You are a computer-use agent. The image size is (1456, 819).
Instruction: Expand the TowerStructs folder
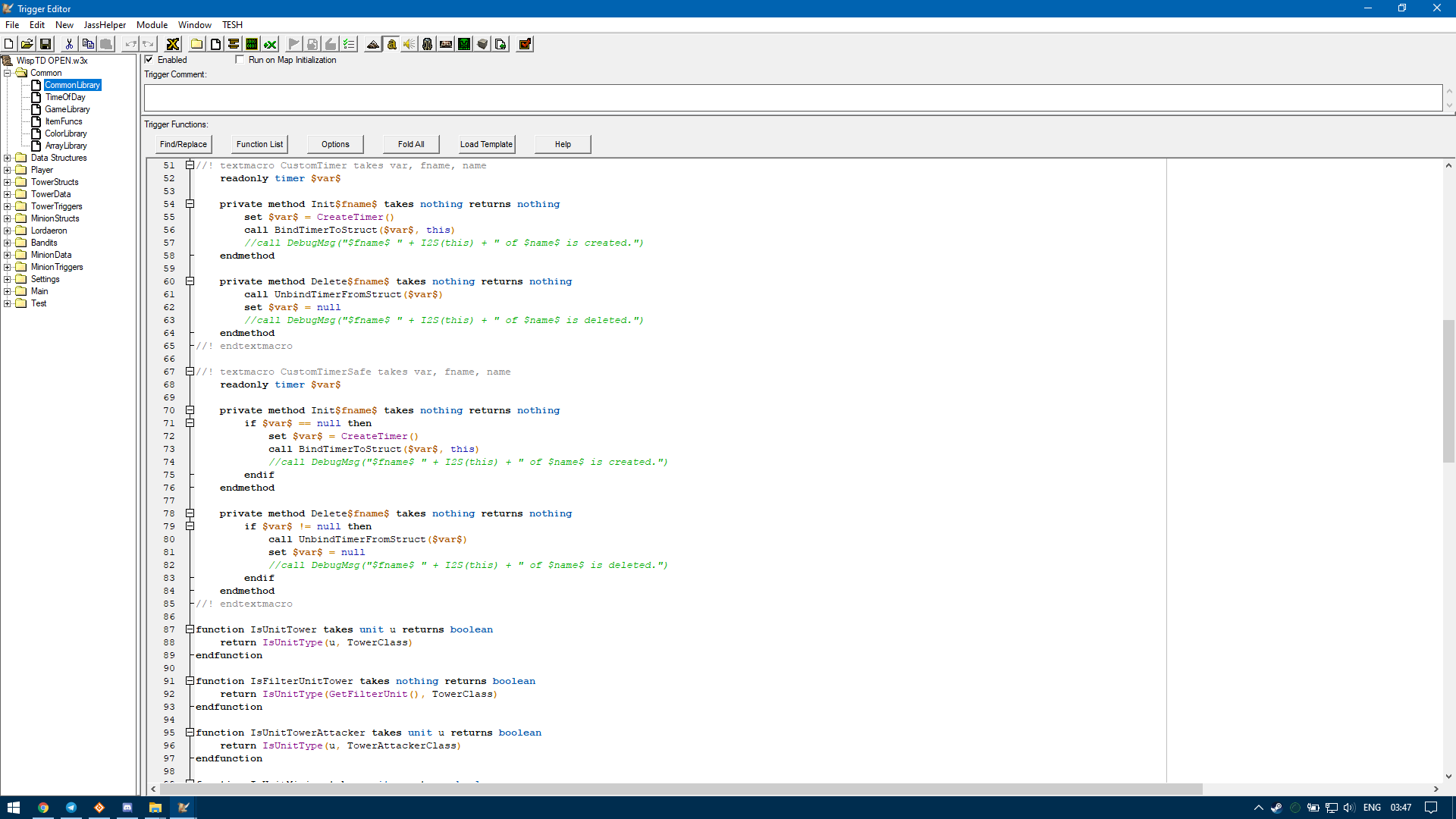coord(8,182)
